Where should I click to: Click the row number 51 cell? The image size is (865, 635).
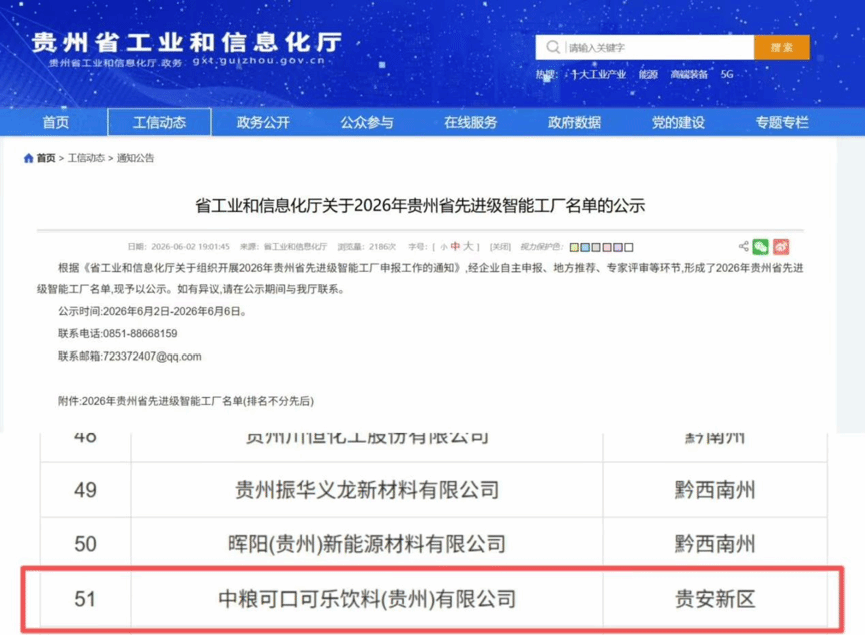click(x=86, y=599)
